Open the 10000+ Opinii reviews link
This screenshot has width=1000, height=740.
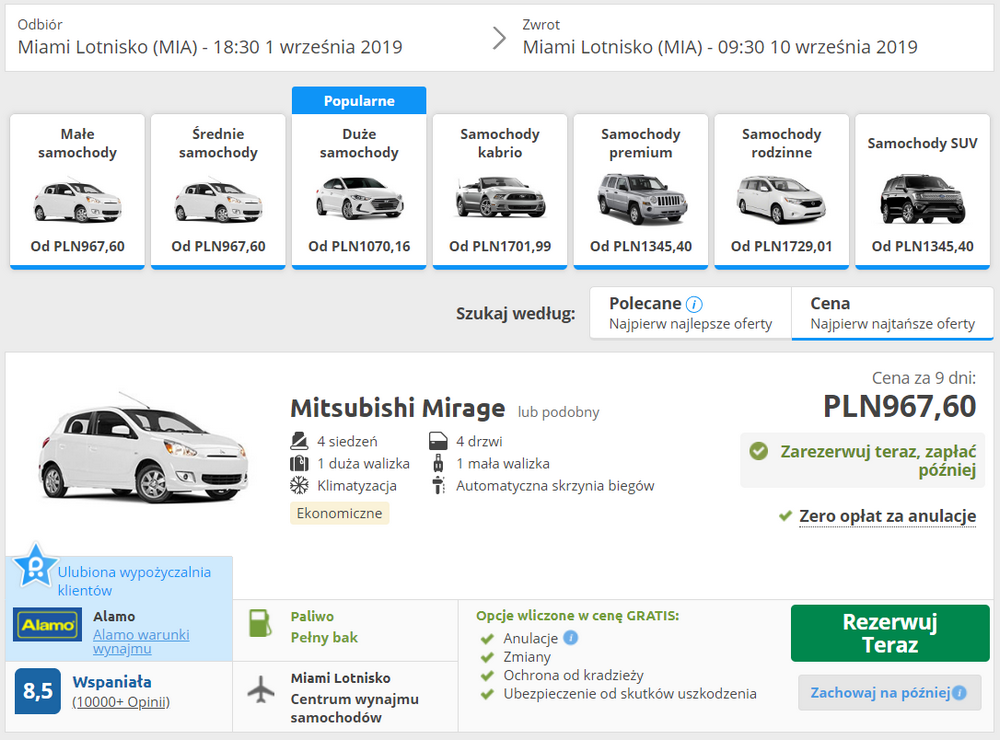pos(121,702)
